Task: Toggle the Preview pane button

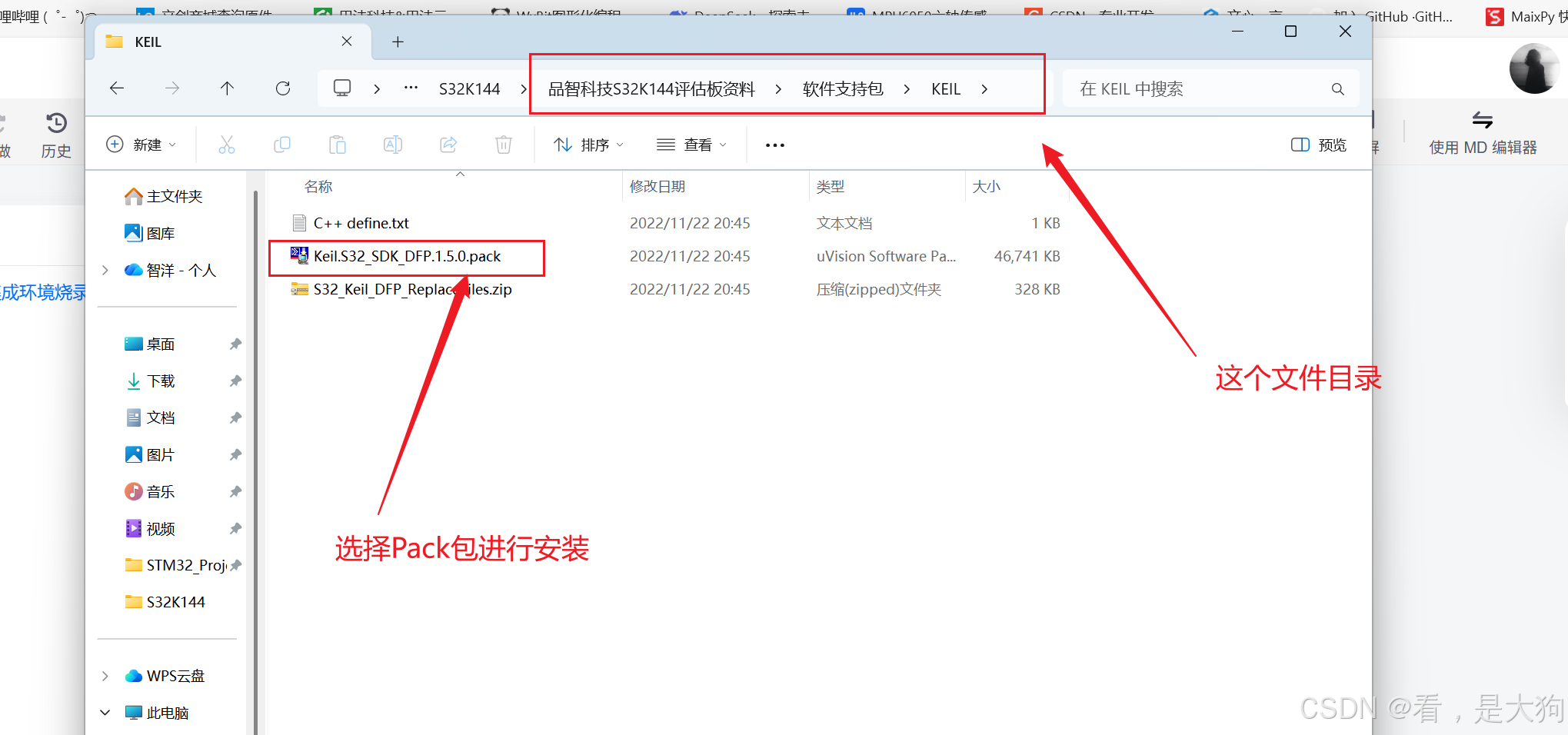Action: 1319,145
